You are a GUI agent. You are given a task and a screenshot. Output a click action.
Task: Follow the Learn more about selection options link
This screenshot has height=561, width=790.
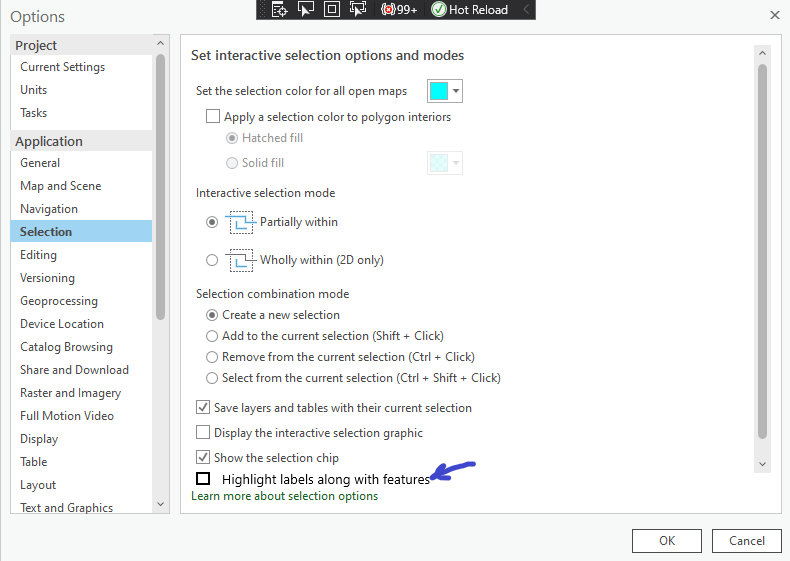pos(284,496)
